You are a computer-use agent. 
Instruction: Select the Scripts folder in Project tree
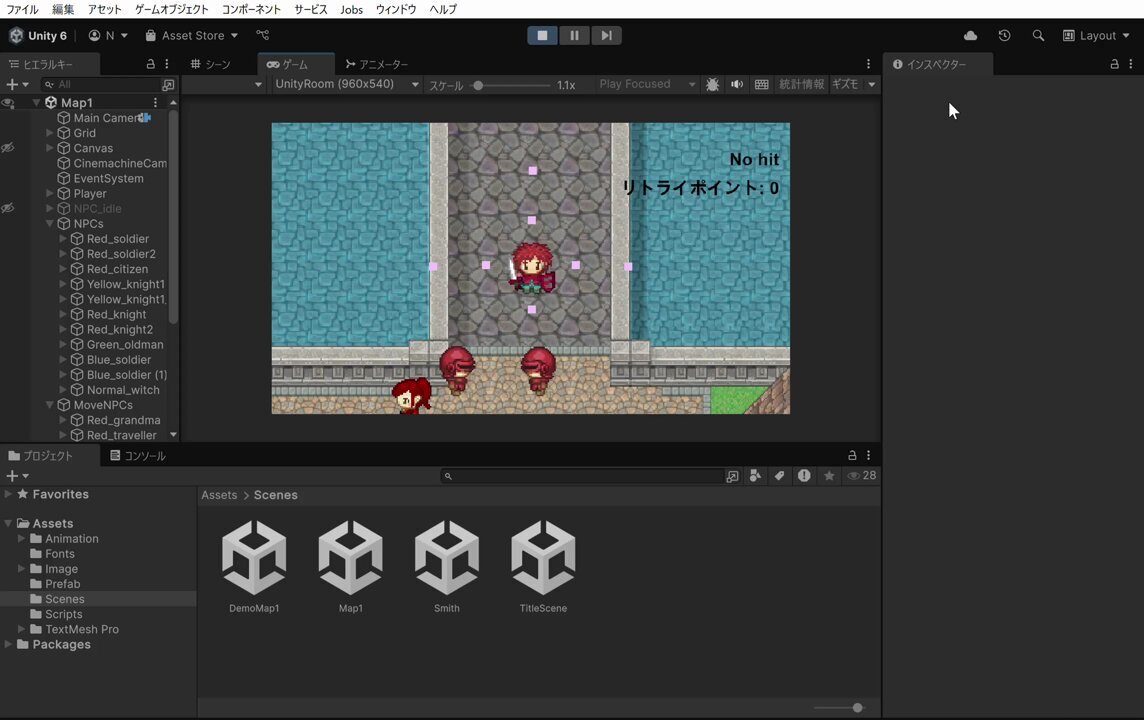pyautogui.click(x=63, y=614)
